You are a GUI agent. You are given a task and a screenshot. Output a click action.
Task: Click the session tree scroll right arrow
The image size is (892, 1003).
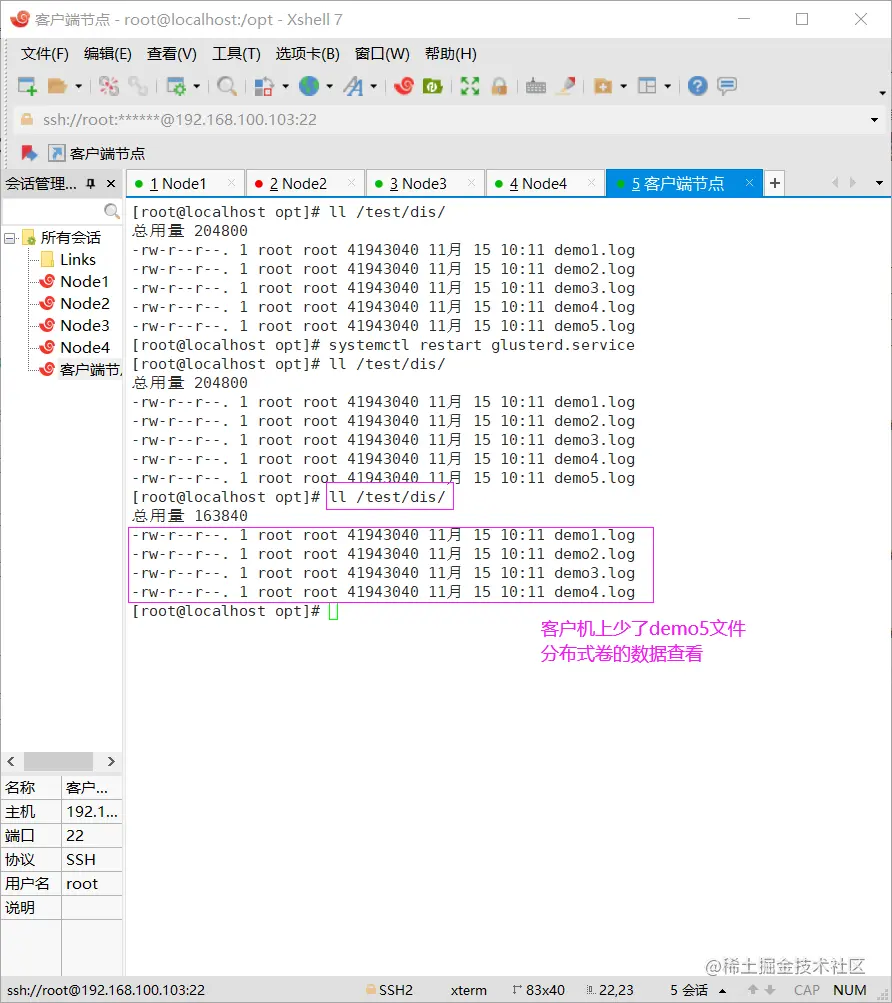(111, 761)
